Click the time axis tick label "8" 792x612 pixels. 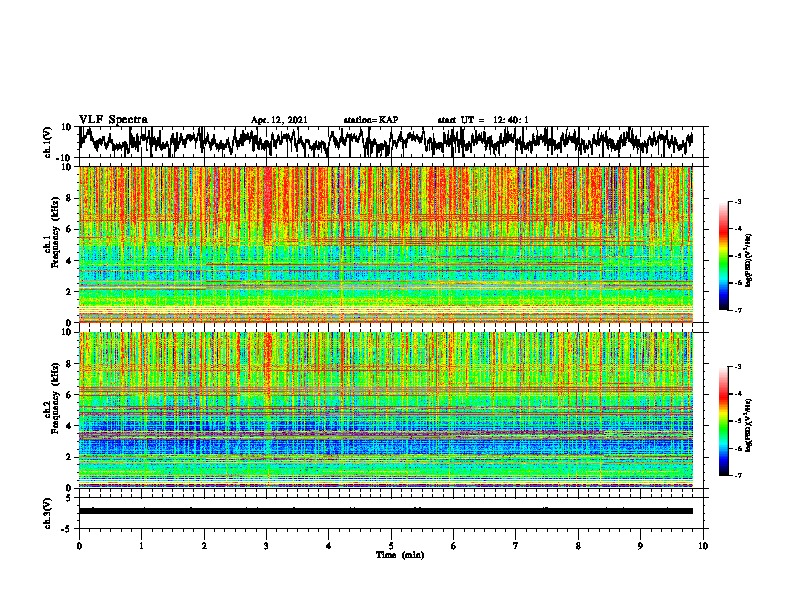click(x=578, y=546)
